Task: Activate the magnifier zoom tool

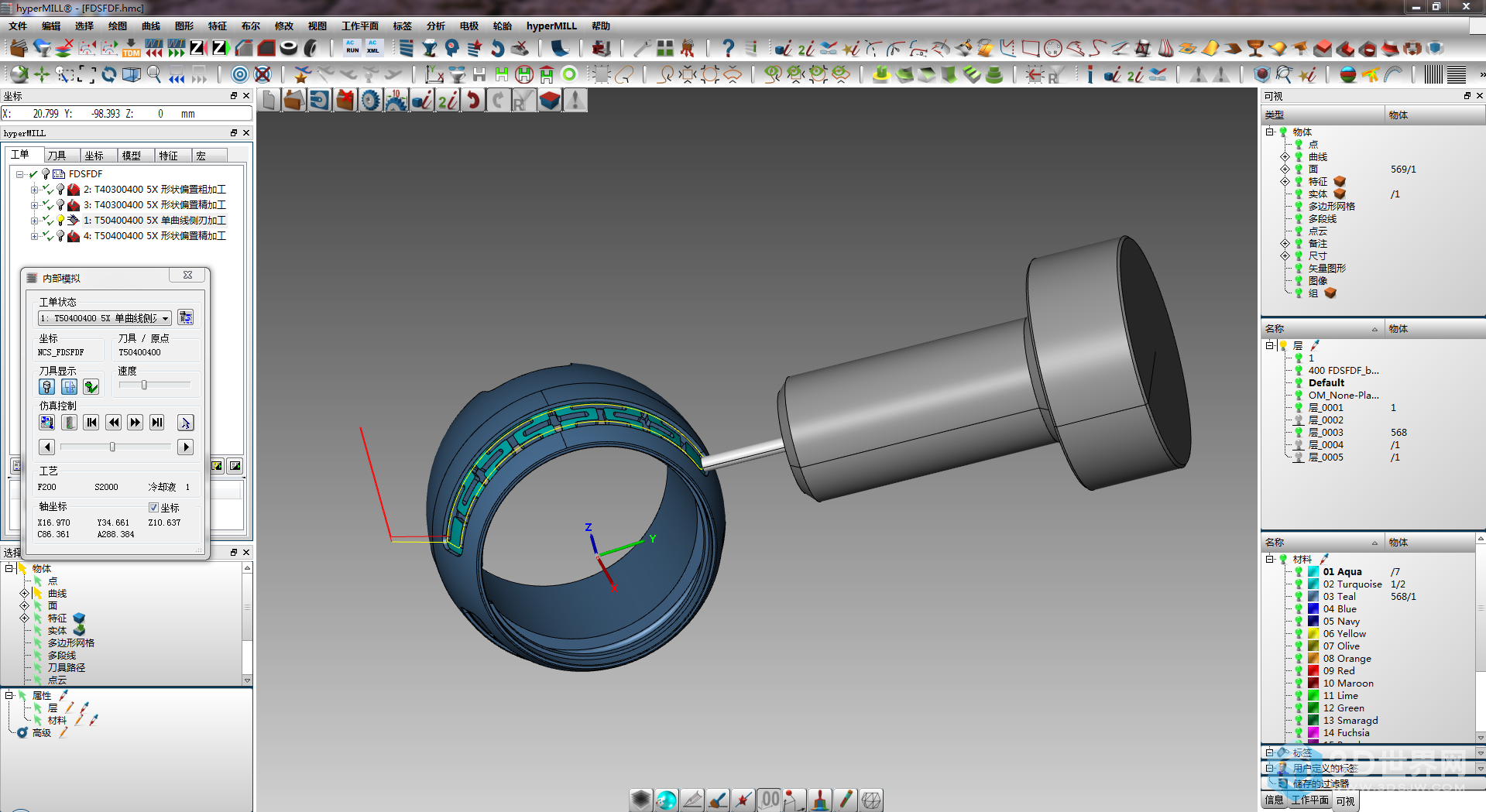Action: click(x=154, y=74)
